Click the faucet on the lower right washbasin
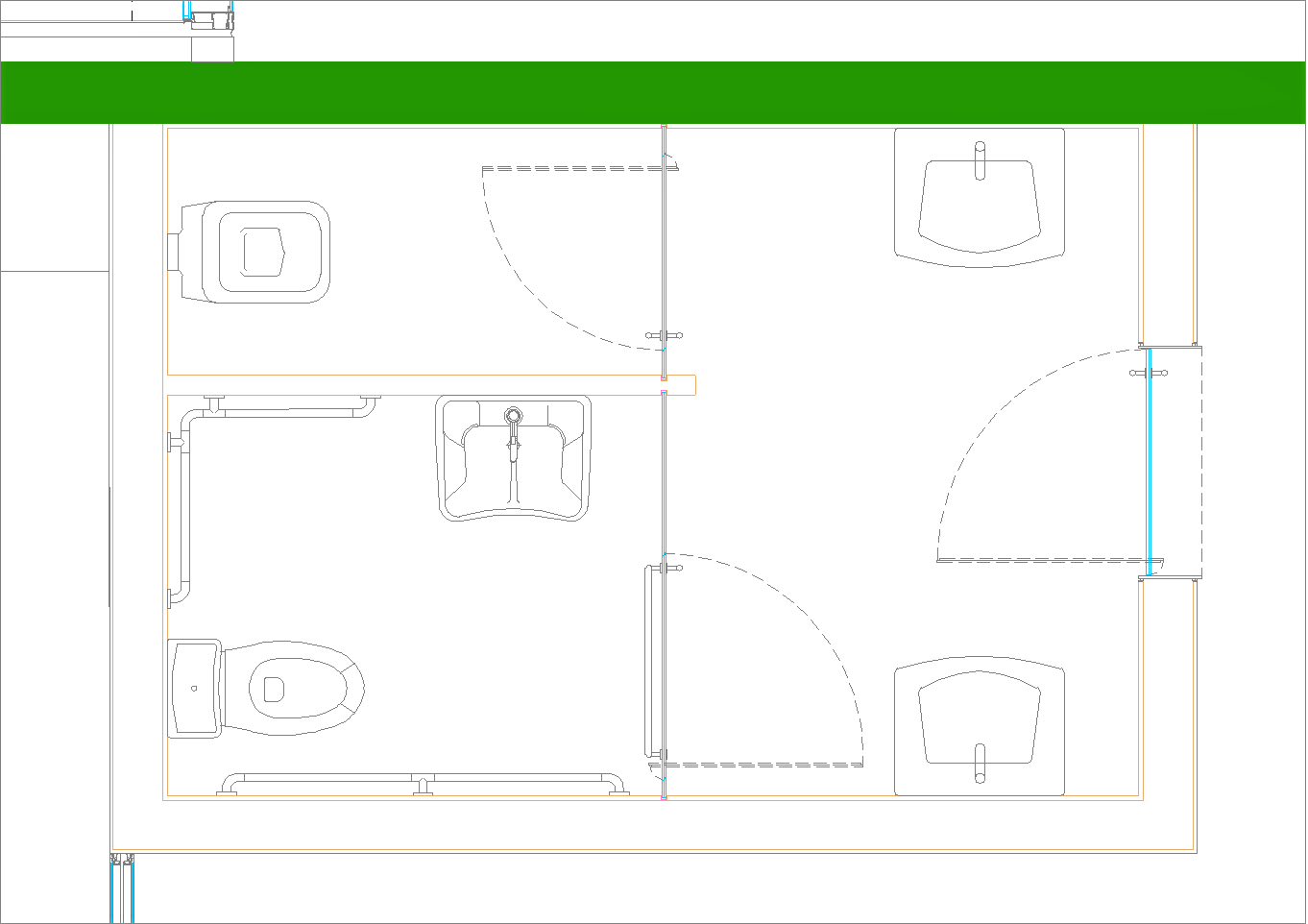This screenshot has height=924, width=1308. [x=980, y=764]
